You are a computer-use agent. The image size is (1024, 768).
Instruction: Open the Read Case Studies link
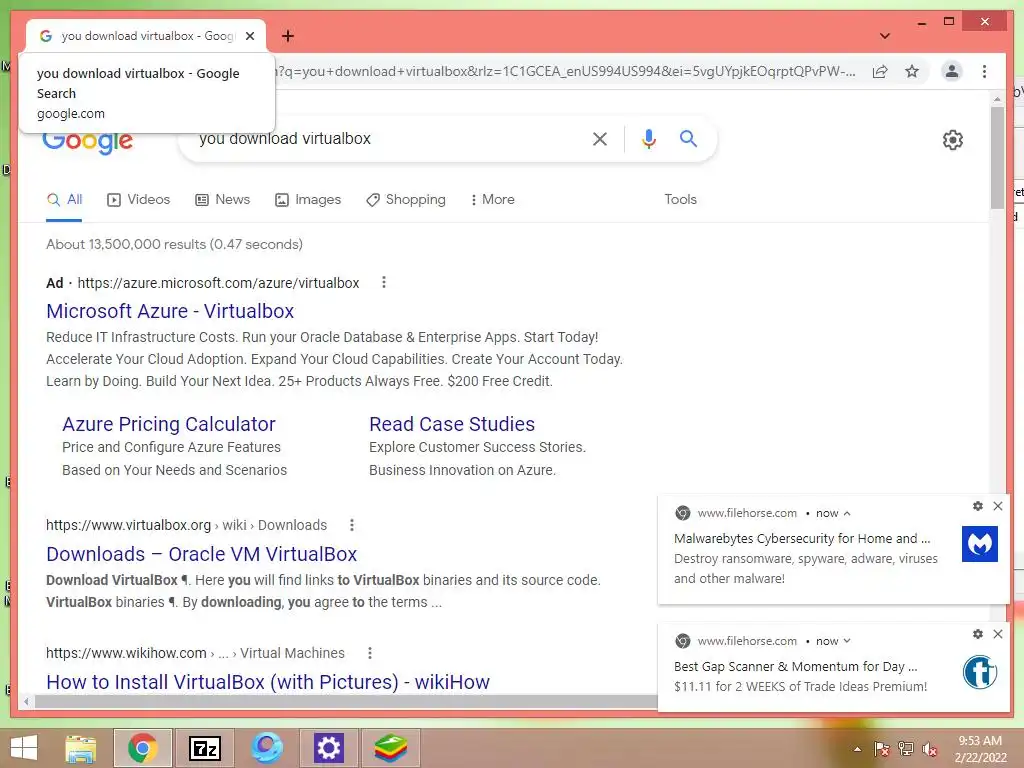point(452,424)
